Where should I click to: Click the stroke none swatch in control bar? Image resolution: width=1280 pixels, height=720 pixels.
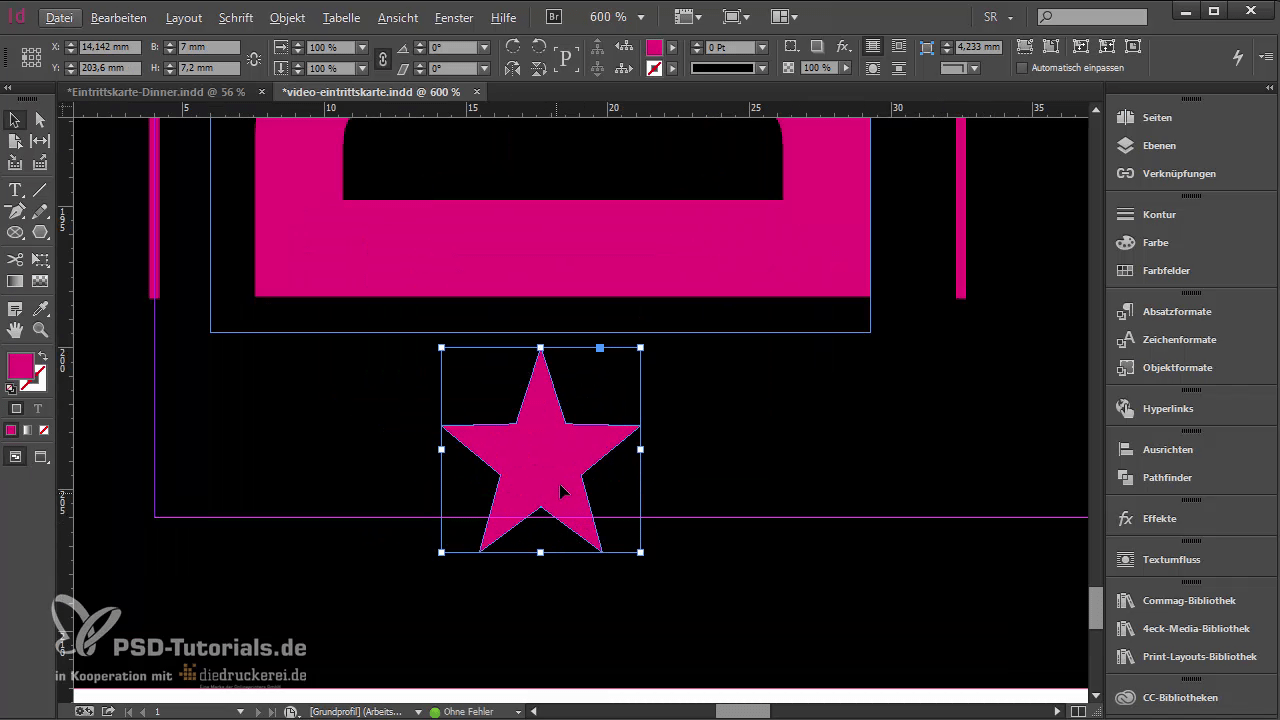[654, 69]
